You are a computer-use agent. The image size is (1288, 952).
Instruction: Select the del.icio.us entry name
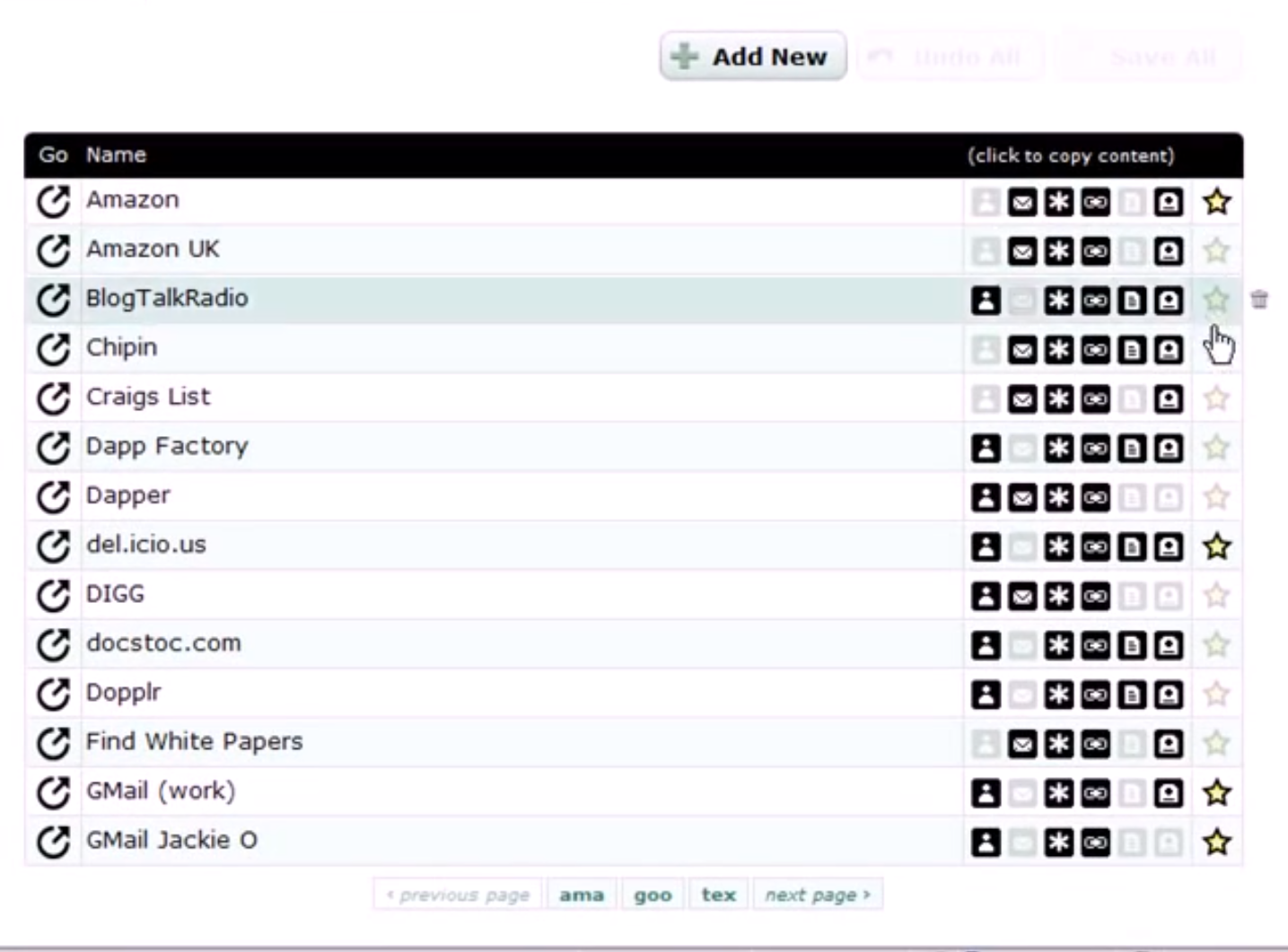click(x=146, y=545)
